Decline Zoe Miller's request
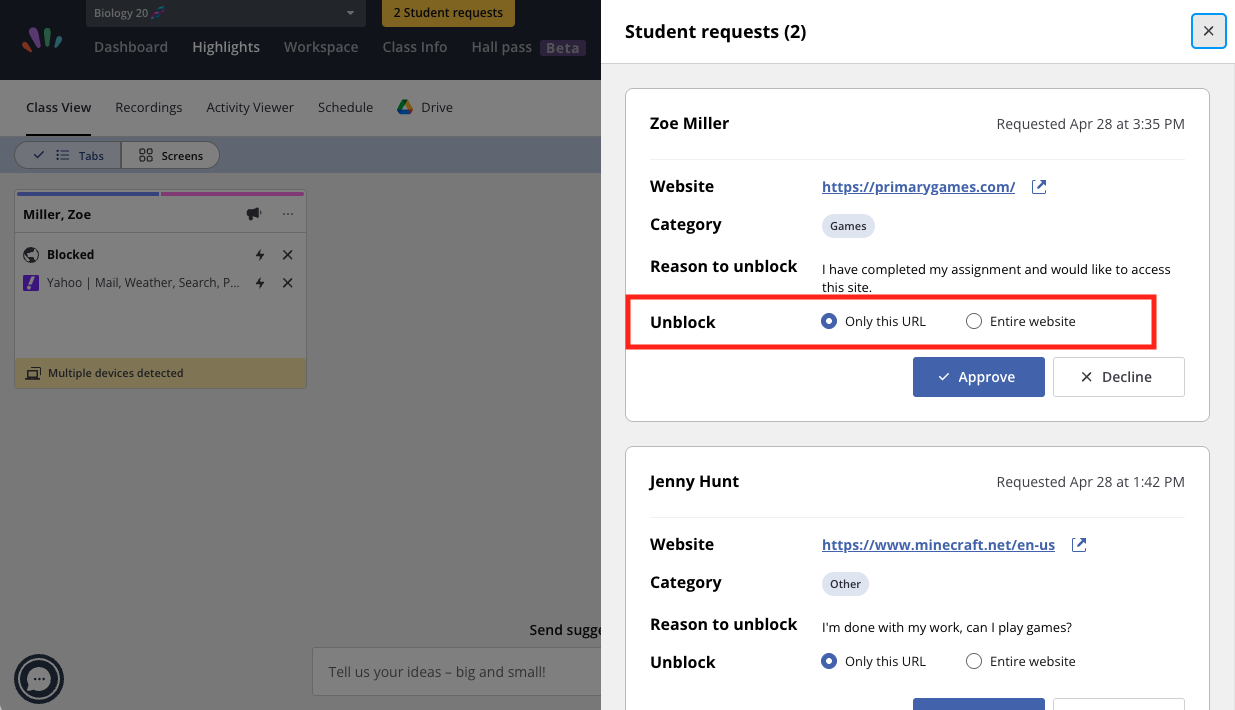This screenshot has width=1235, height=710. click(x=1119, y=377)
